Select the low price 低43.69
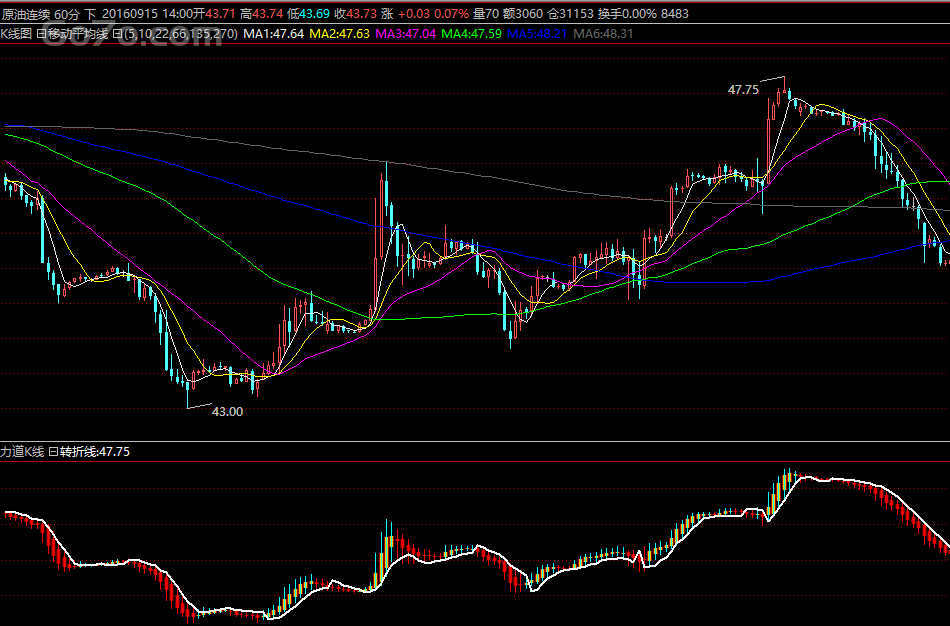The width and height of the screenshot is (950, 626). coord(308,13)
